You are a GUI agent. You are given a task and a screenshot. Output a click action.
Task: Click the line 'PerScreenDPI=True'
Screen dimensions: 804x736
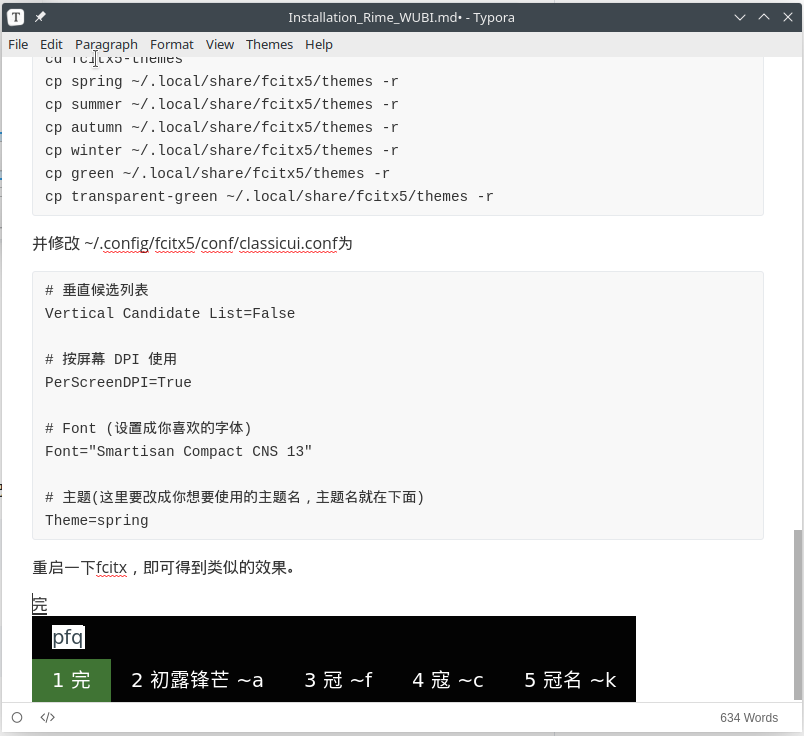[118, 383]
